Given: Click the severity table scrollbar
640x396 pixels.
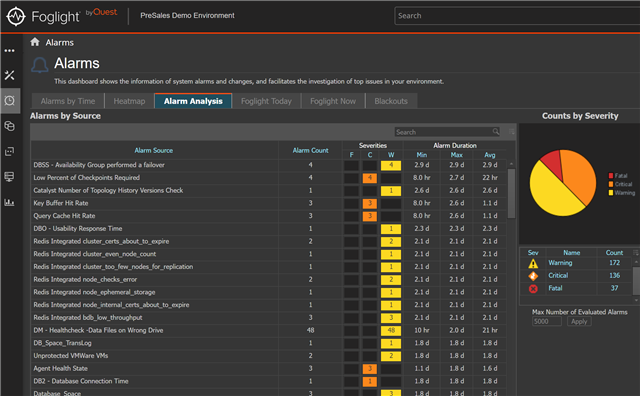Looking at the screenshot, I should pyautogui.click(x=636, y=280).
